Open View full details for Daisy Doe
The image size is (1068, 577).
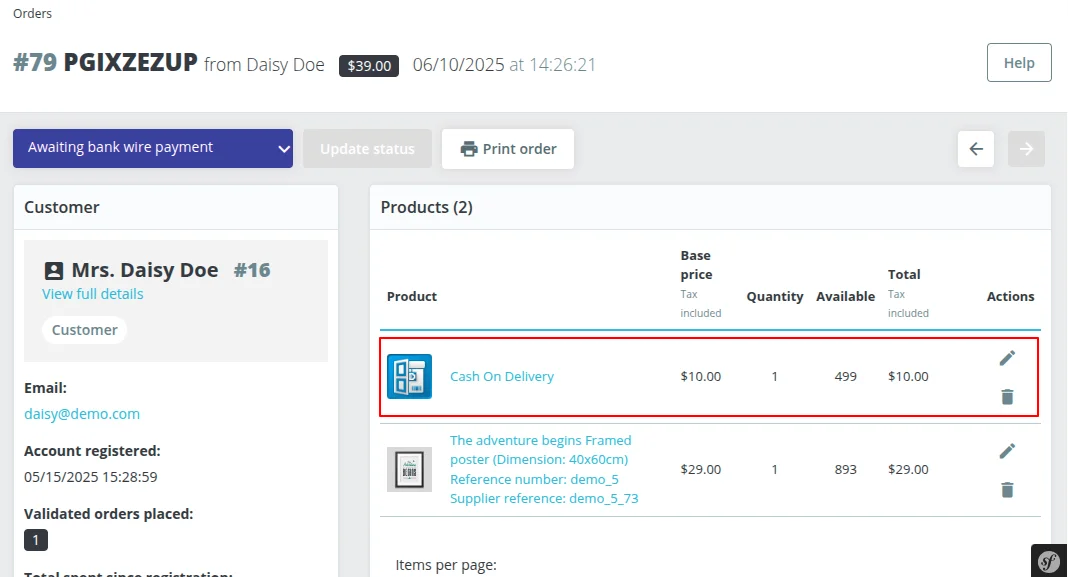click(x=92, y=293)
